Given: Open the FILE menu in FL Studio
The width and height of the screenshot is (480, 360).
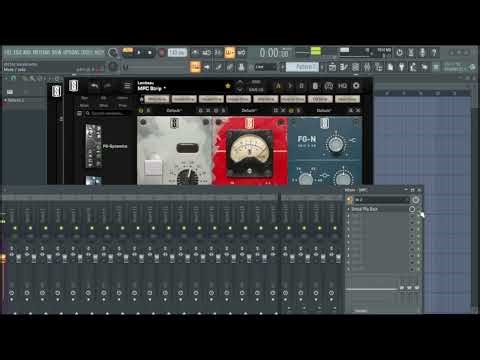Looking at the screenshot, I should click(7, 52).
